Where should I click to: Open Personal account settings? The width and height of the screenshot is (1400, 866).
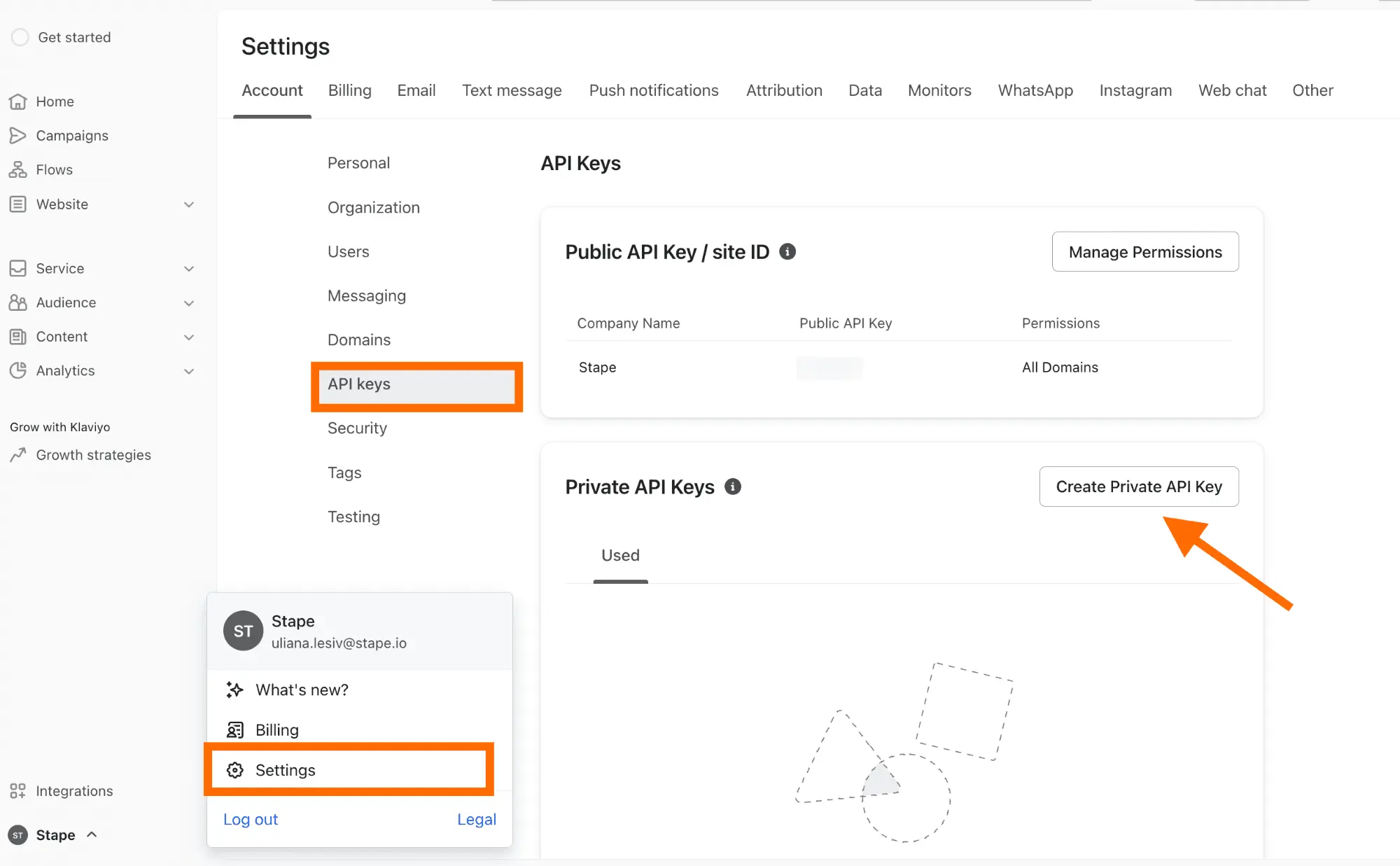point(358,163)
